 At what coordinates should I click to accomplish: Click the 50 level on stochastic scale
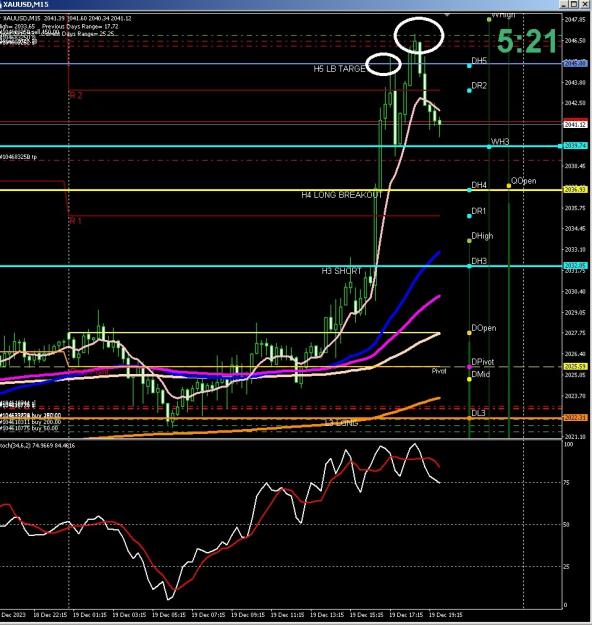tap(566, 525)
